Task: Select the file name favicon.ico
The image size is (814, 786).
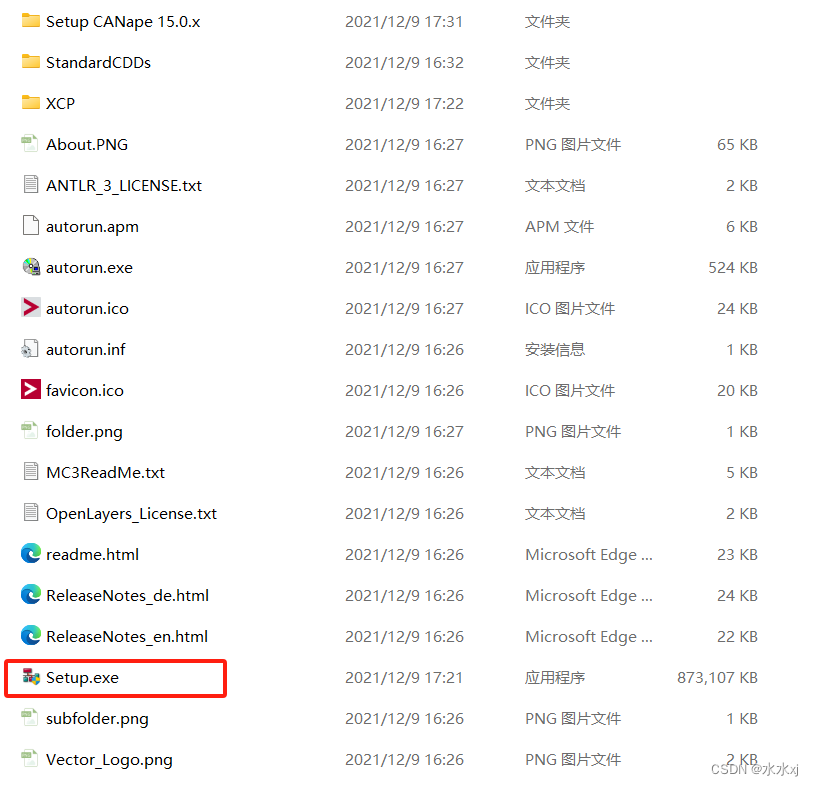Action: click(x=85, y=390)
